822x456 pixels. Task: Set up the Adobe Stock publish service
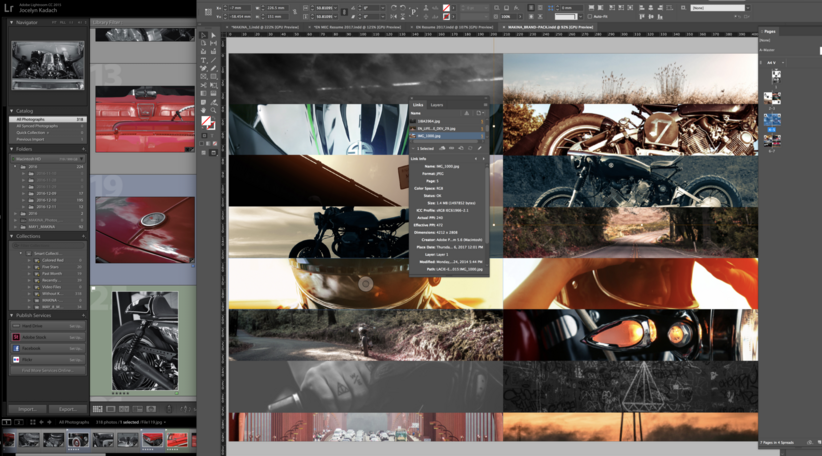(75, 337)
